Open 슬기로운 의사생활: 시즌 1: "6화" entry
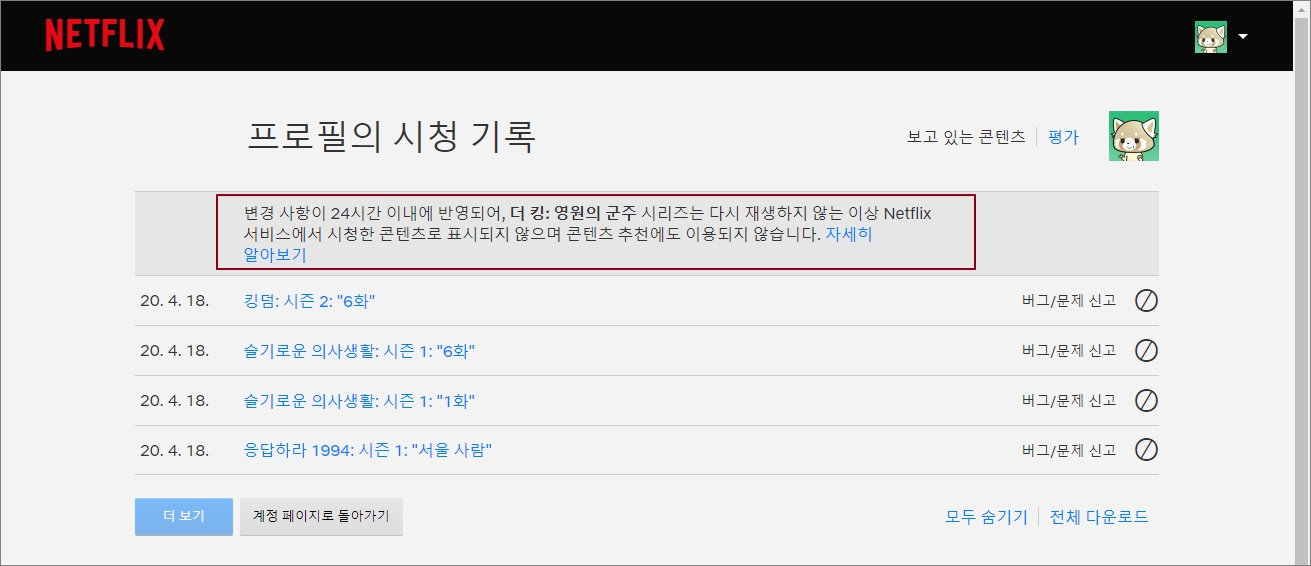 coord(359,351)
